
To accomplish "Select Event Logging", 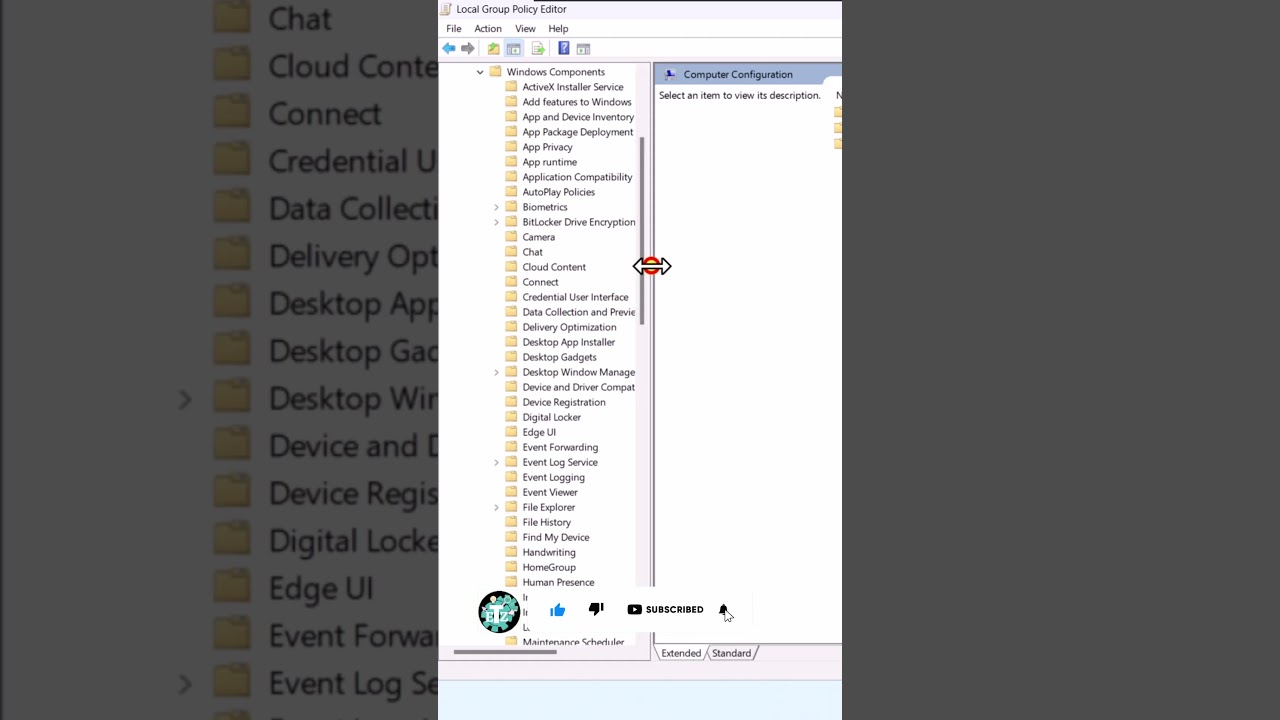I will [x=553, y=477].
